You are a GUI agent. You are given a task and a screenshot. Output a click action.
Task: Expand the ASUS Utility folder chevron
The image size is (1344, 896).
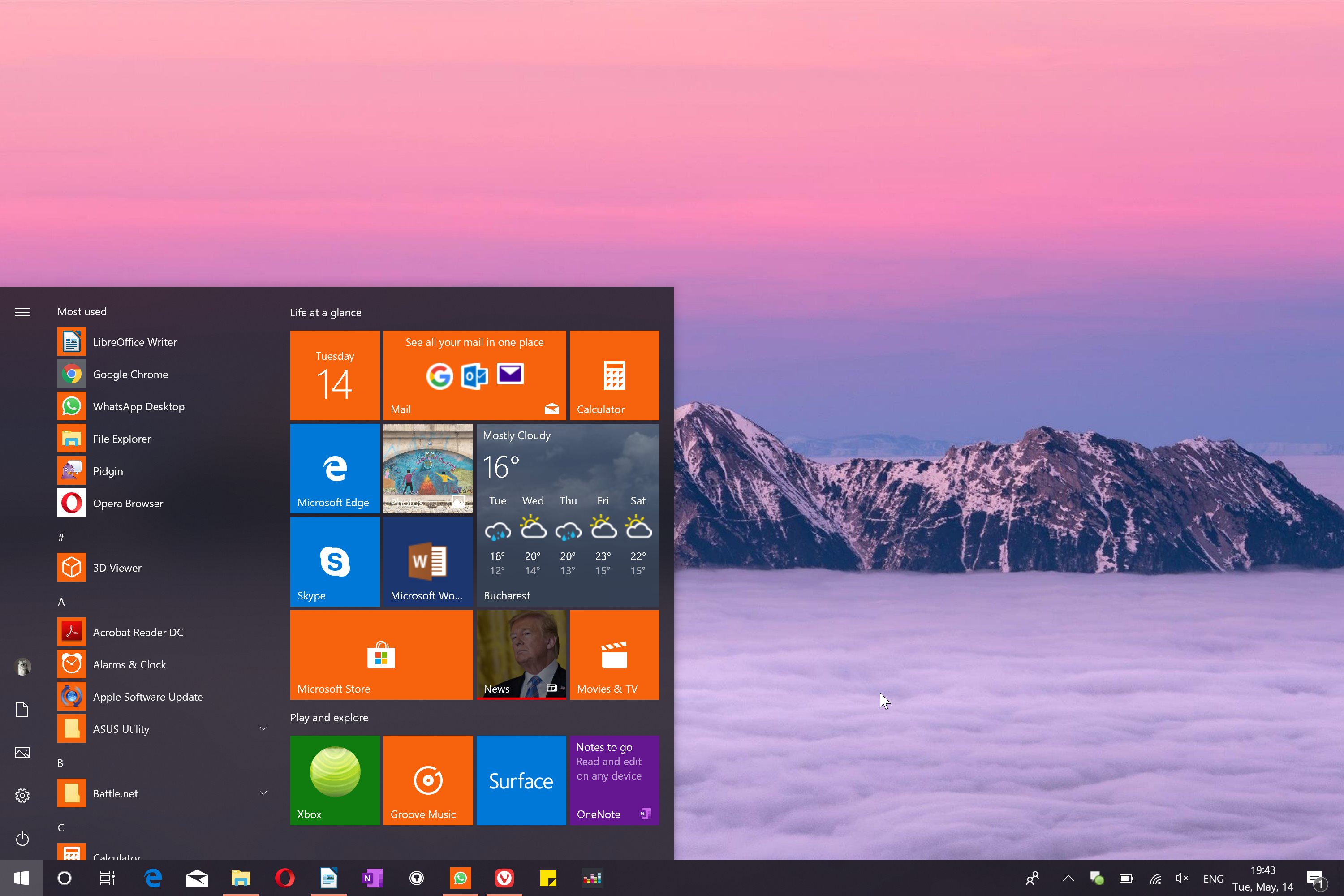[x=263, y=728]
